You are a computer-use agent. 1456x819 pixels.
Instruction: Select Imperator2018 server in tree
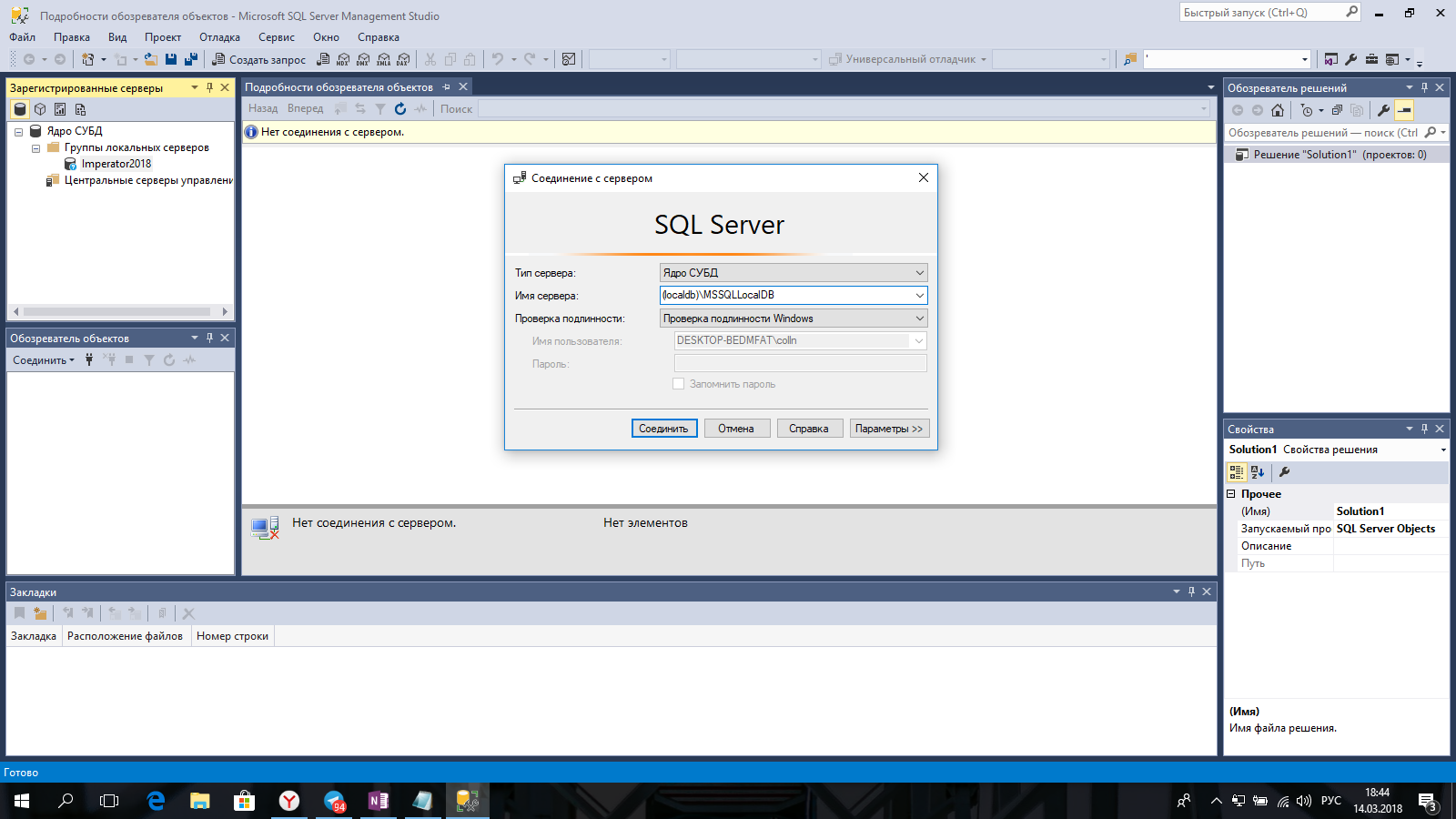coord(116,164)
